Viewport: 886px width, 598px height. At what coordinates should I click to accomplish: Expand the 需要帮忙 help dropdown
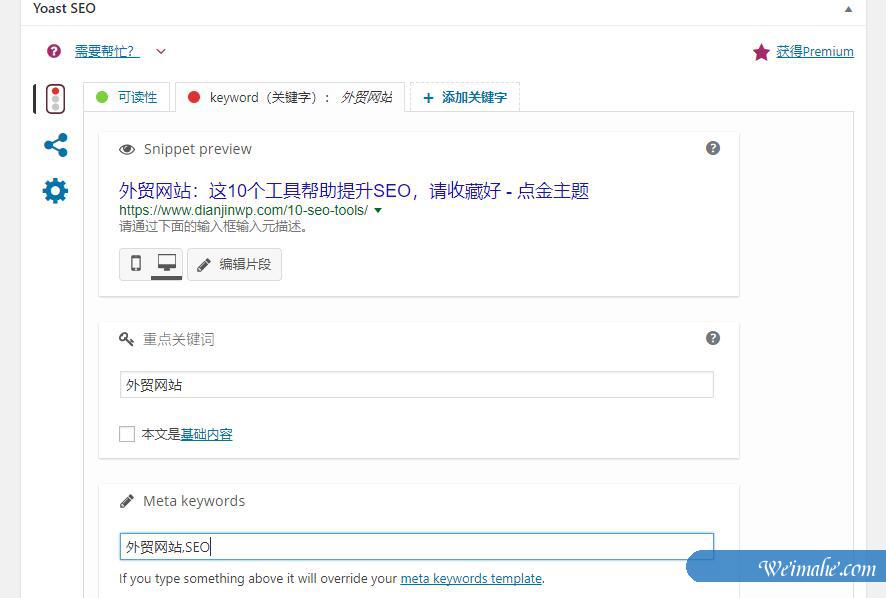tap(160, 51)
